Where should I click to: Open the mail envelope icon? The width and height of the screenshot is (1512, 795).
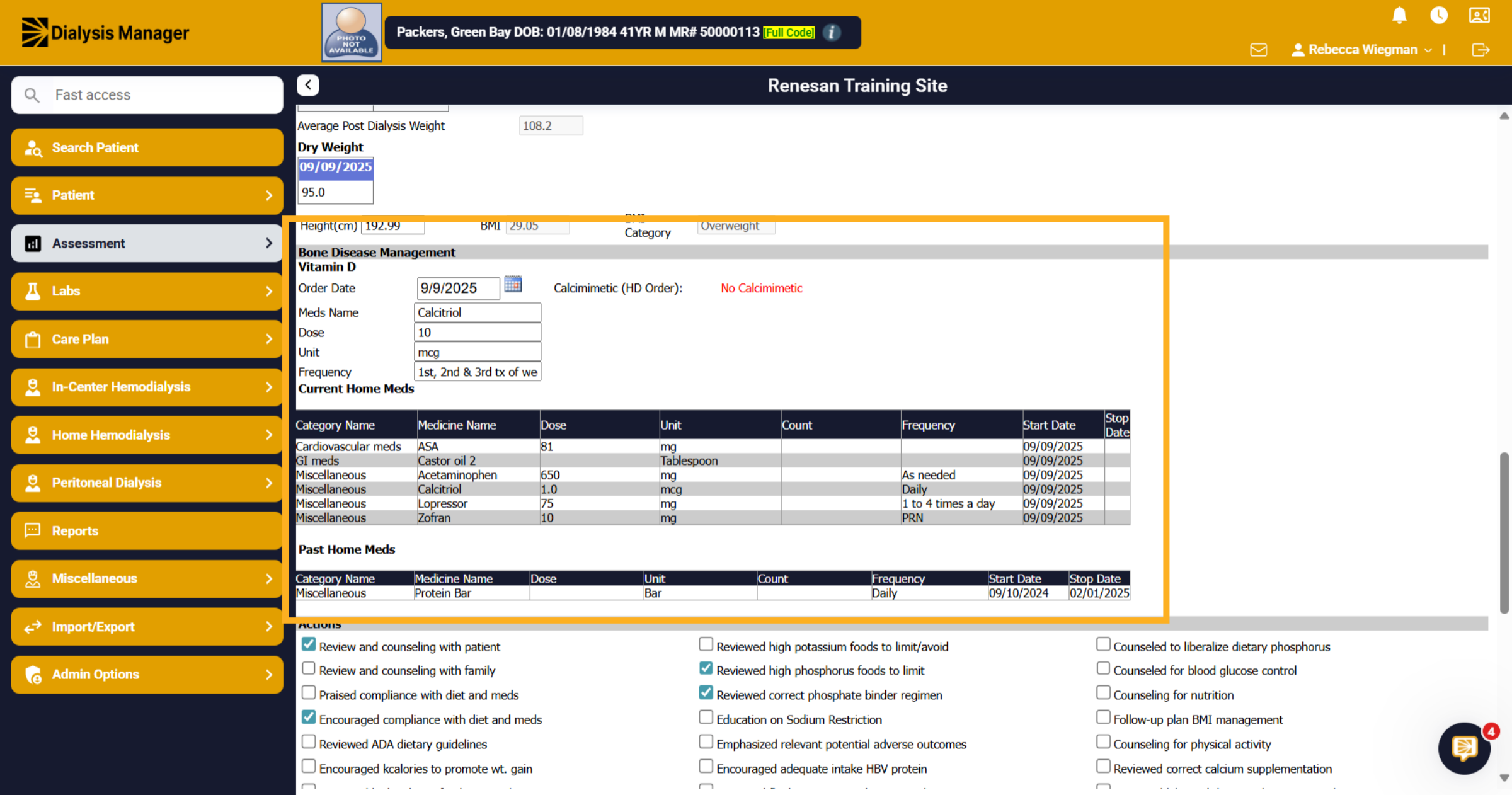(1259, 50)
